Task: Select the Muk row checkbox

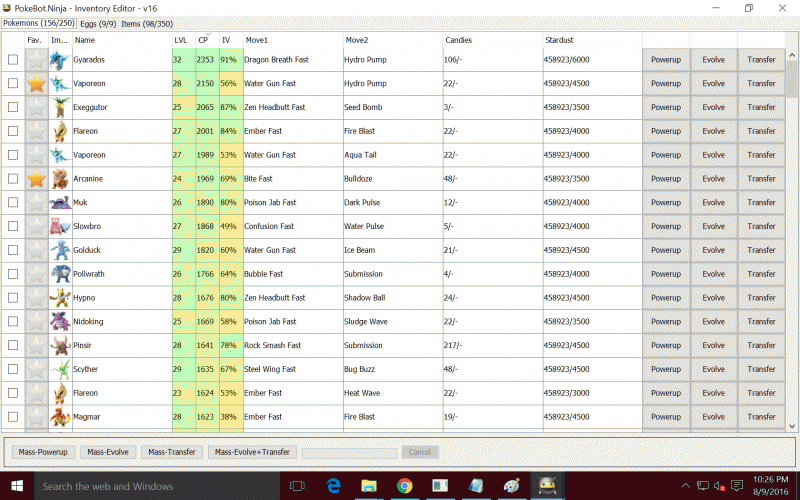Action: [x=13, y=203]
